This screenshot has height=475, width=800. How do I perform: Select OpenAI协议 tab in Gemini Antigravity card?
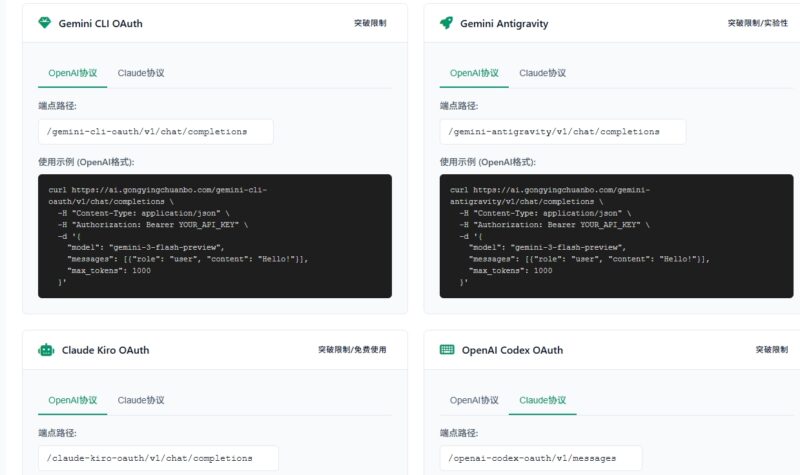point(474,73)
